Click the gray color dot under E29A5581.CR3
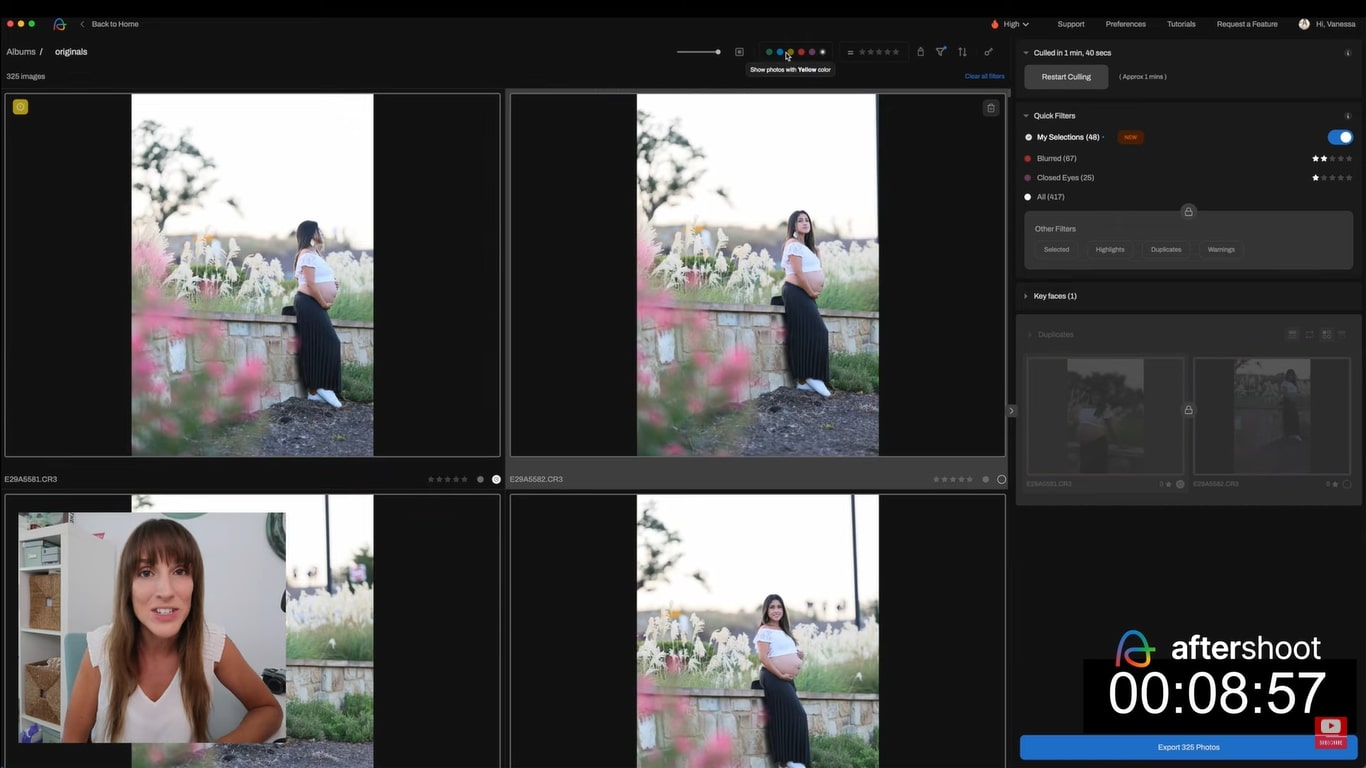This screenshot has width=1366, height=768. [480, 479]
